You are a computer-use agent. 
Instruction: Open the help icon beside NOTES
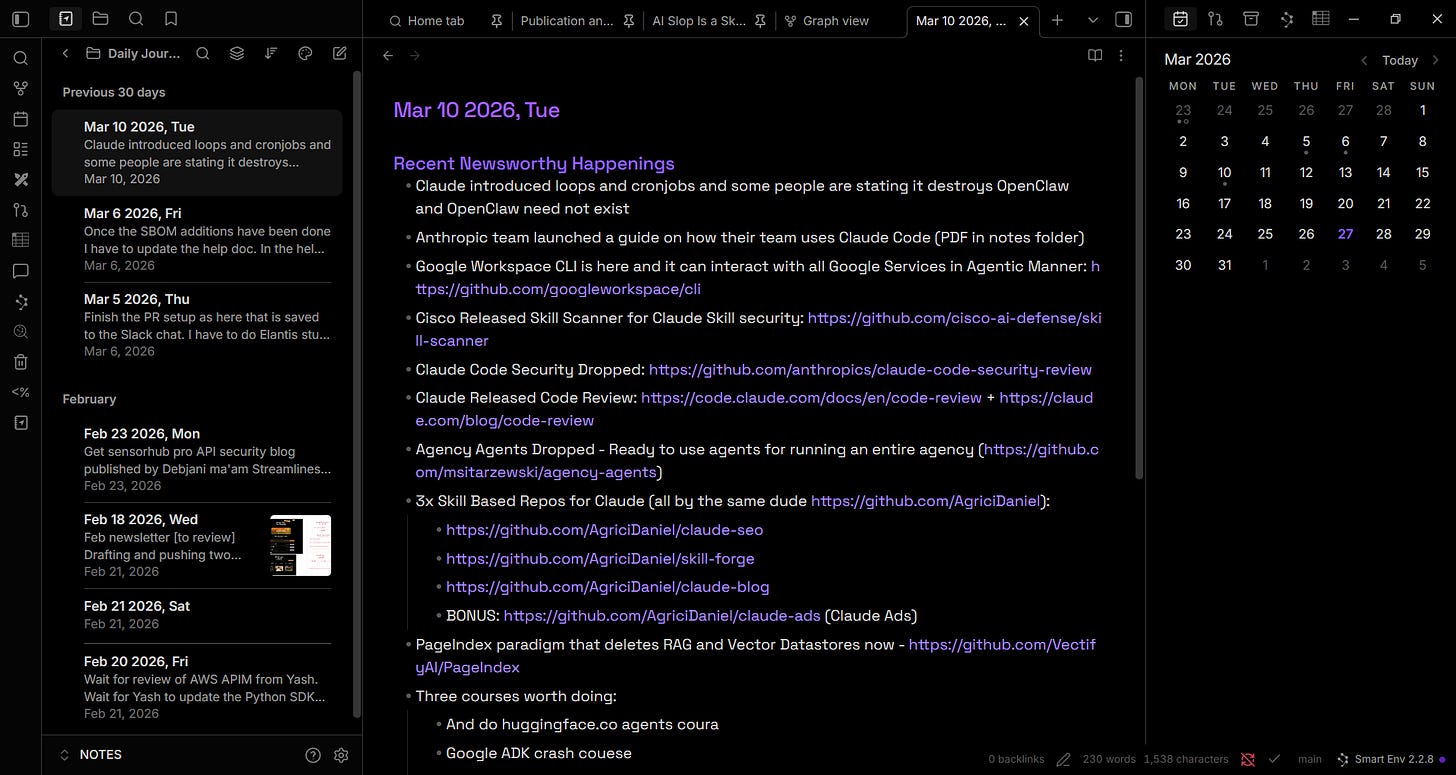313,755
